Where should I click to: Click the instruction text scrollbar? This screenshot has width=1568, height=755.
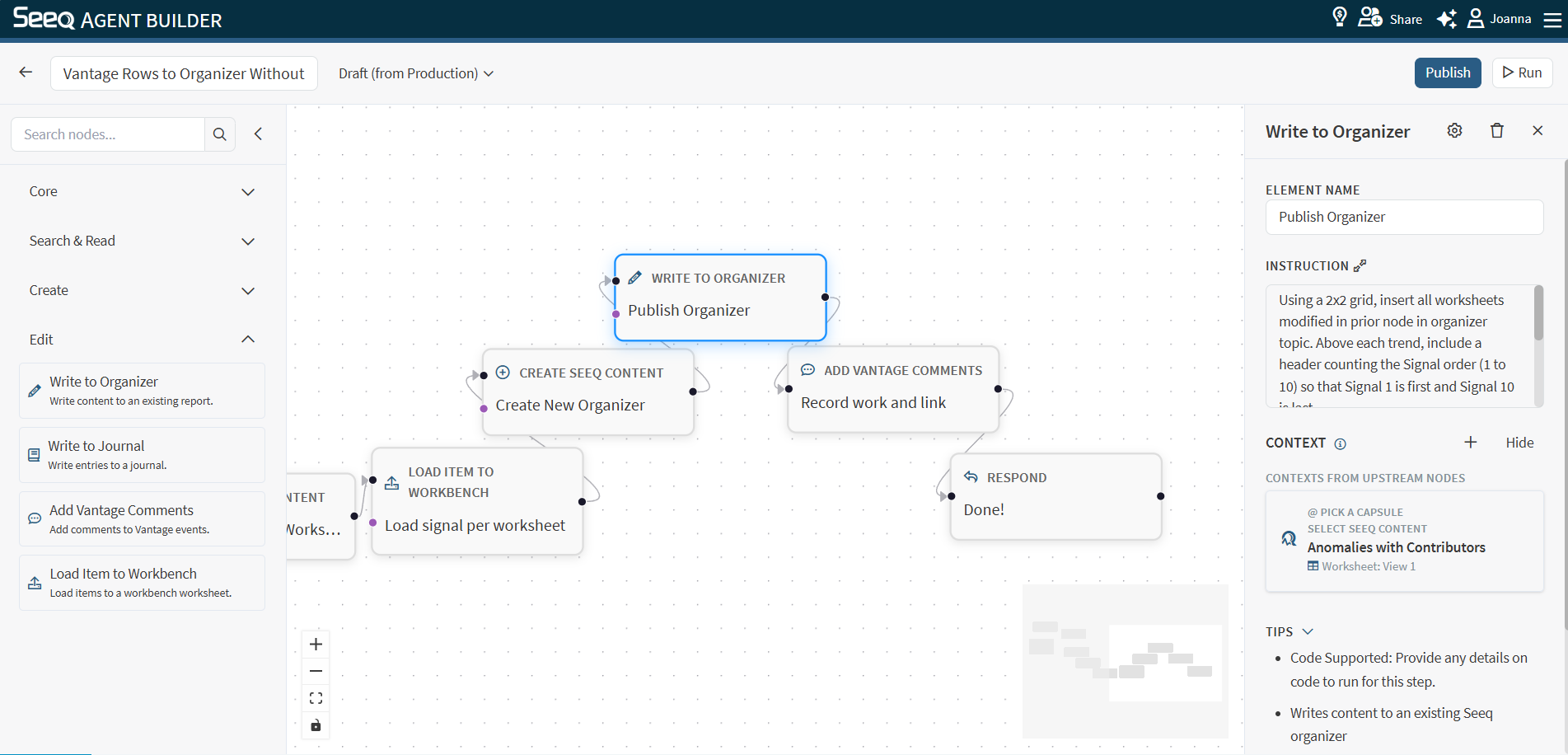[x=1538, y=313]
